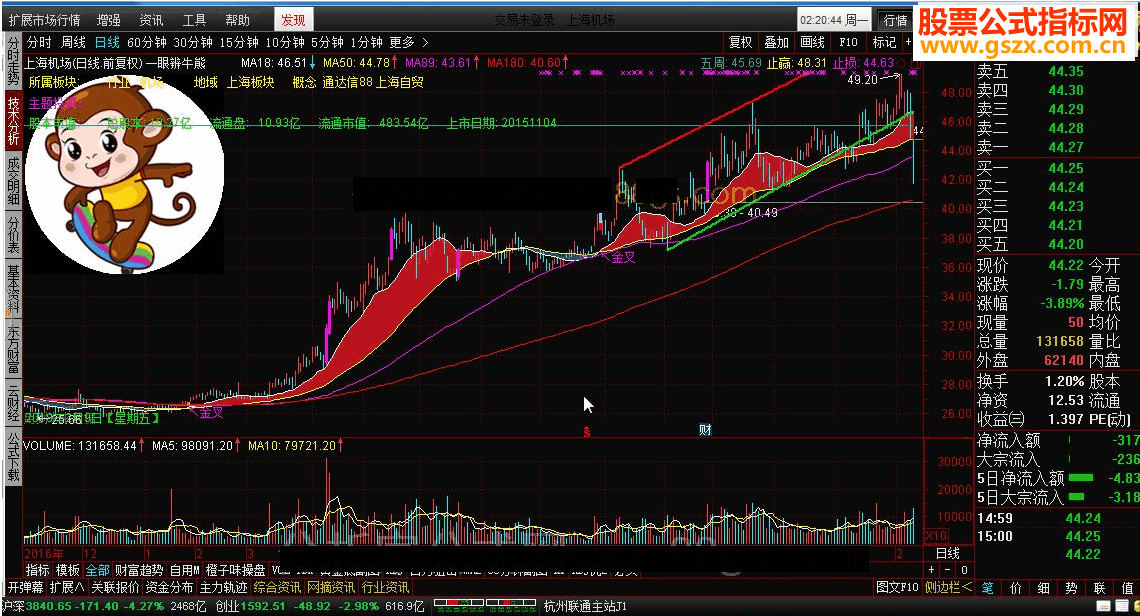
Task: Select the 价 sidebar tab
Action: pos(1016,588)
